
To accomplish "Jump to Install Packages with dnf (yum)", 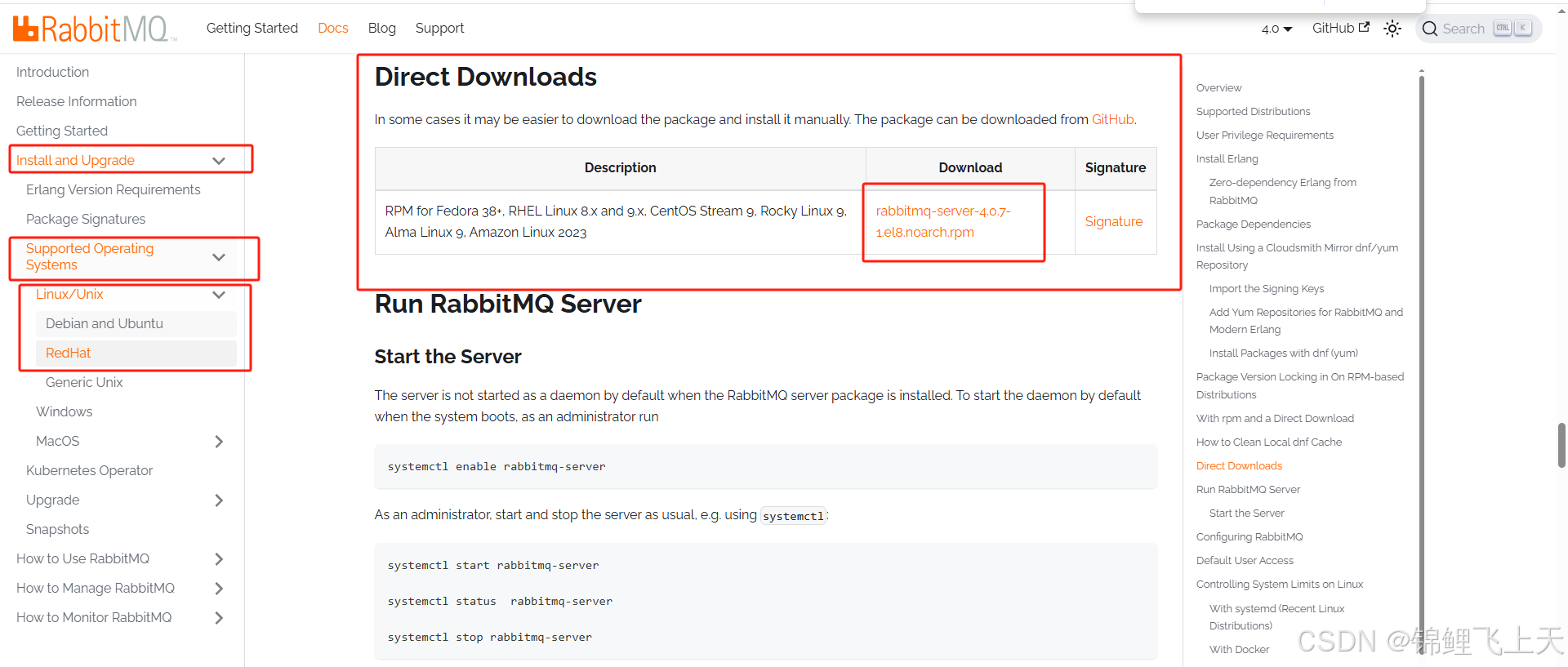I will (x=1284, y=353).
